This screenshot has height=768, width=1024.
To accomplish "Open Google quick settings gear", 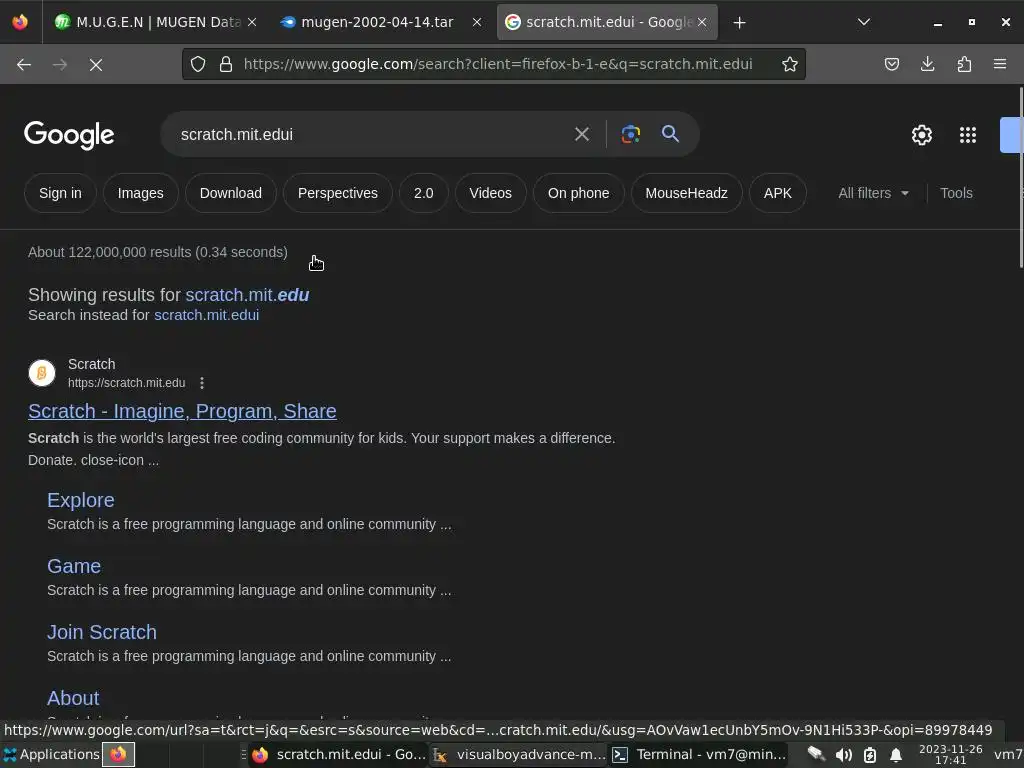I will [921, 135].
